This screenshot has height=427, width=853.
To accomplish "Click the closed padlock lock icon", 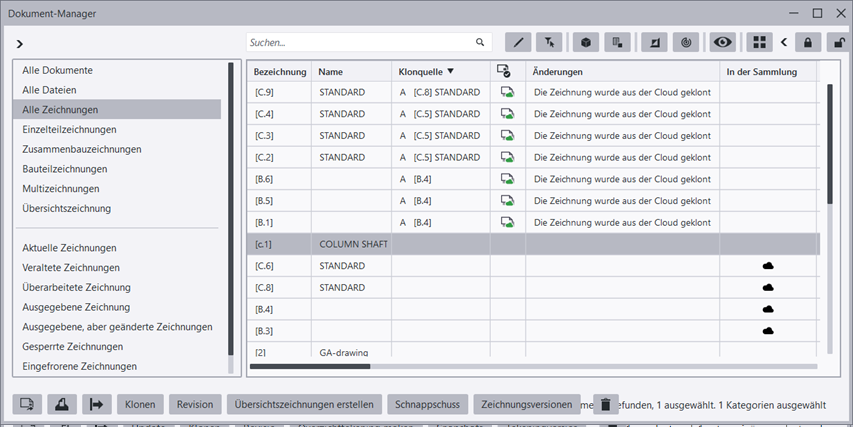I will pyautogui.click(x=807, y=43).
